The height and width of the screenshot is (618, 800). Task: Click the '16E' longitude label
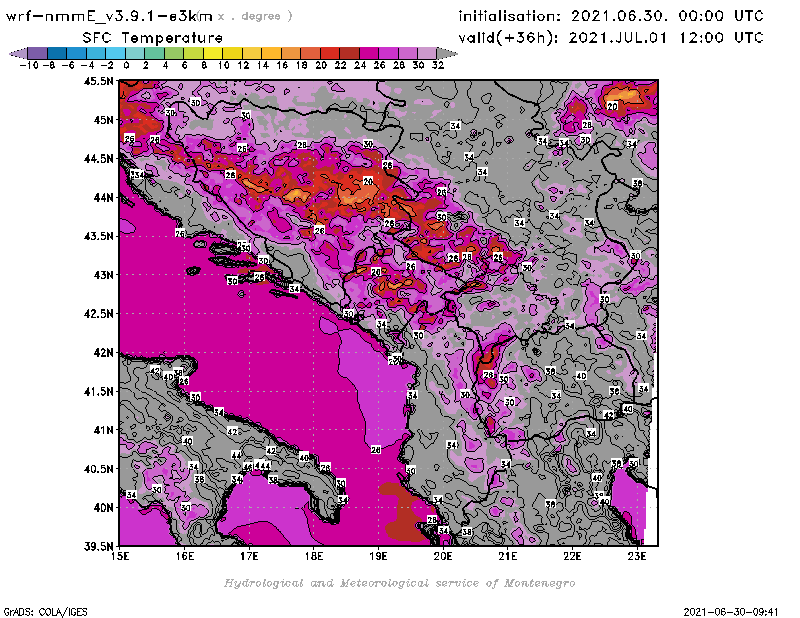click(x=185, y=556)
